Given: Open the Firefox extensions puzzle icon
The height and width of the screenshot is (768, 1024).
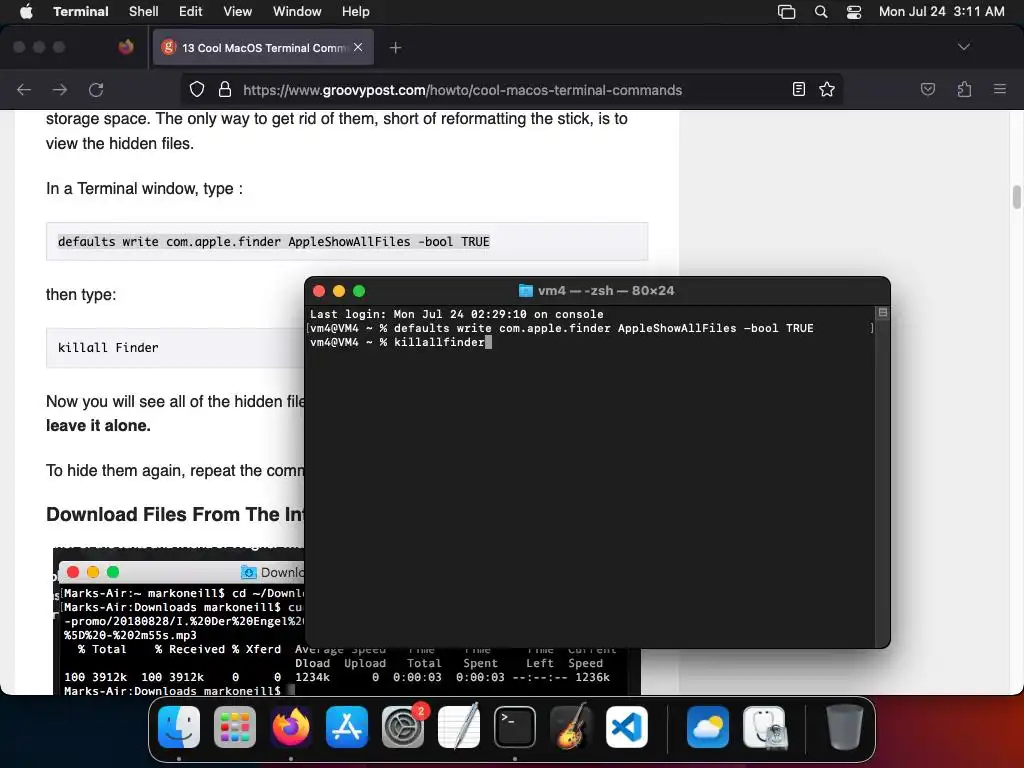Looking at the screenshot, I should tap(964, 89).
